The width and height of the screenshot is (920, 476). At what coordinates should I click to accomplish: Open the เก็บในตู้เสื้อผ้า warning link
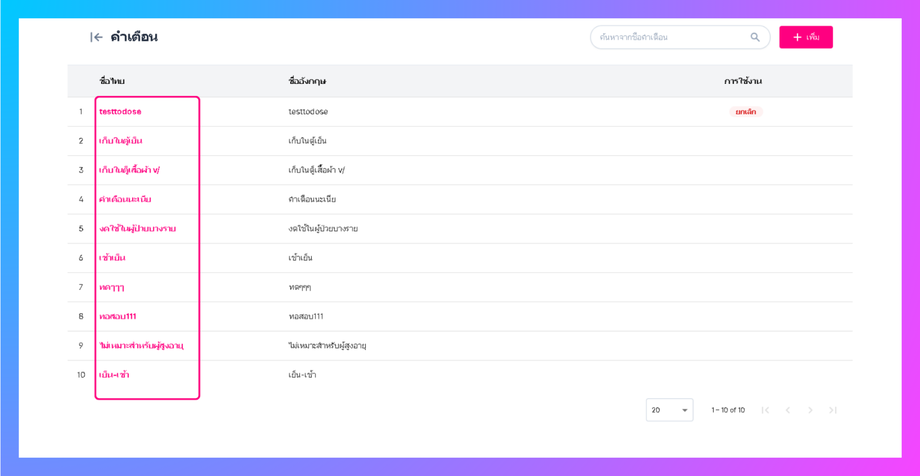[129, 170]
